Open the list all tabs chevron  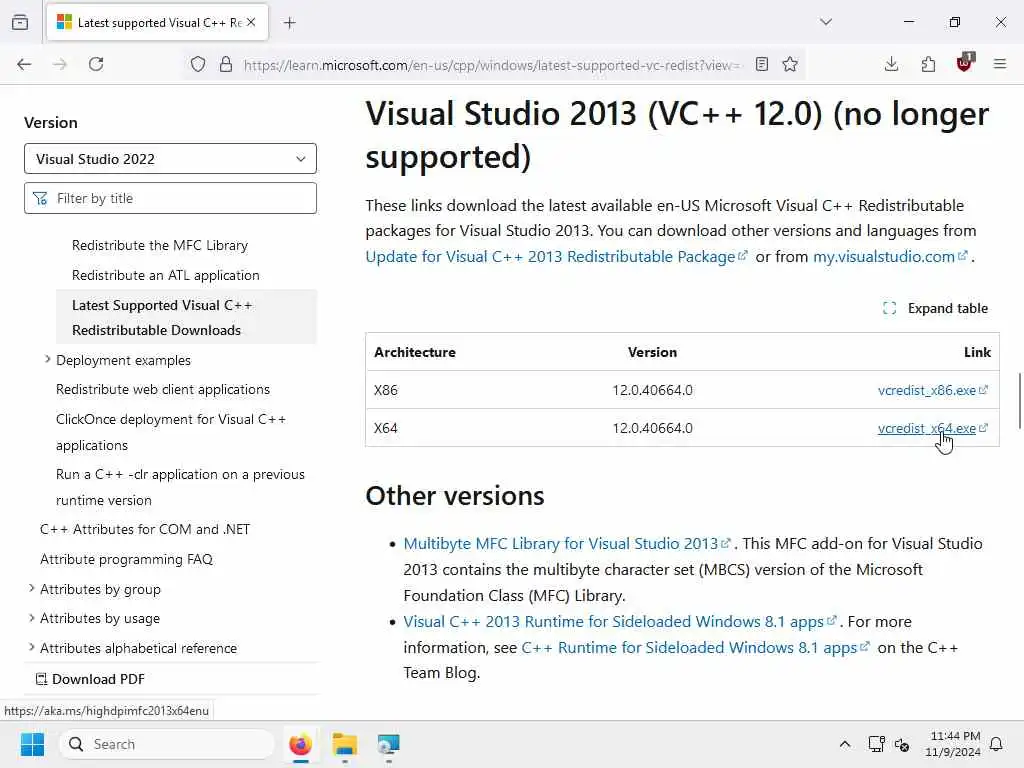pyautogui.click(x=826, y=22)
